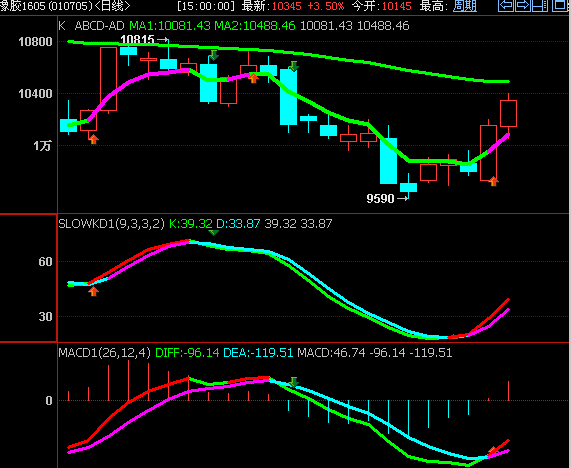
Task: Select the ABCD-AD indicator label
Action: click(99, 26)
